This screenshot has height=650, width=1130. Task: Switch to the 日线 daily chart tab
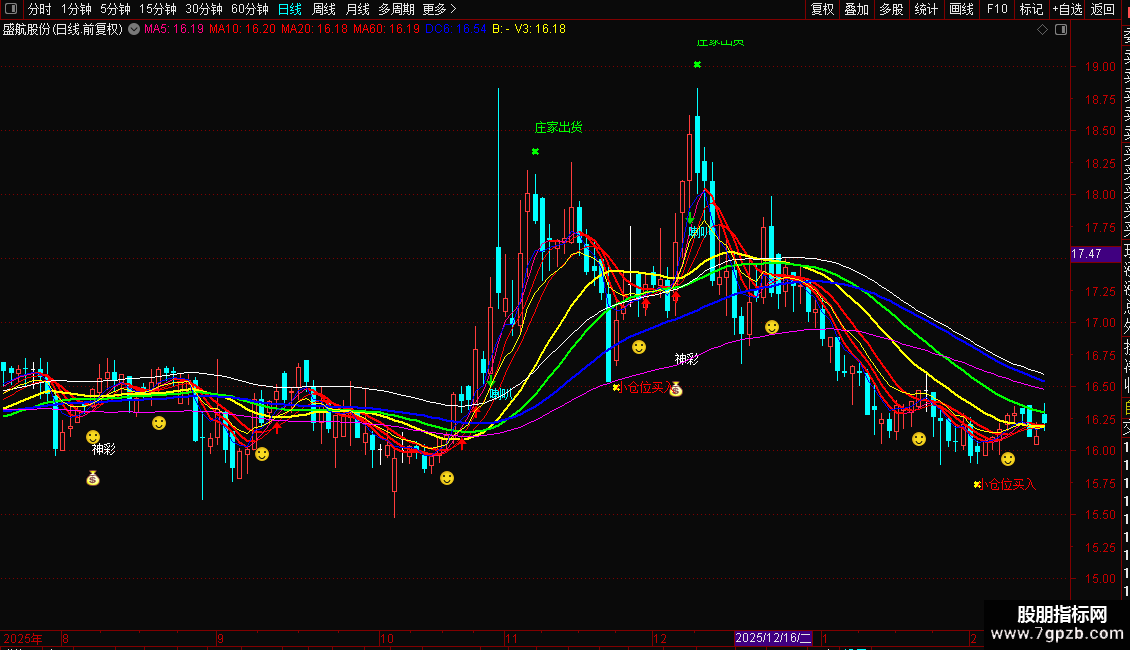point(290,9)
